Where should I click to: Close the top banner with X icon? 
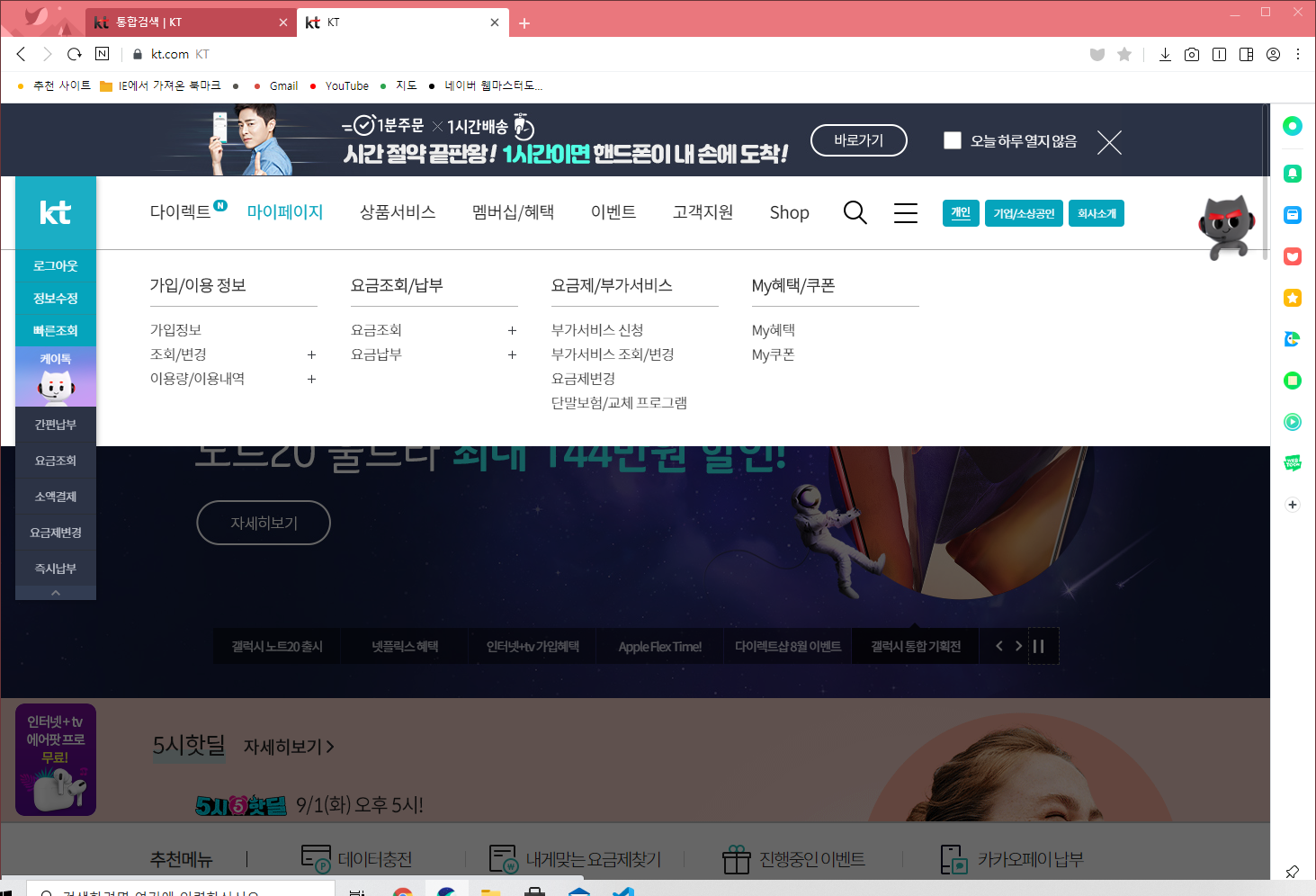pos(1109,142)
